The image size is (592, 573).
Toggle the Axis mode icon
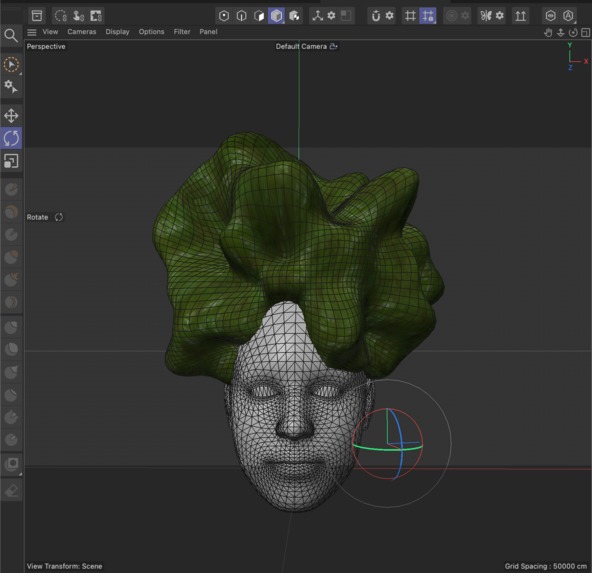point(318,16)
